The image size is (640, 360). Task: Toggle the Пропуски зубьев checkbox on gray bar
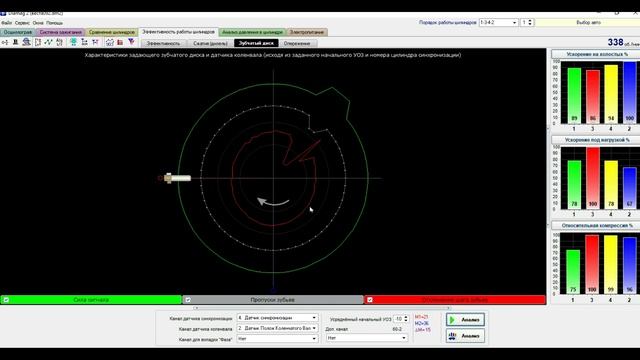click(188, 300)
